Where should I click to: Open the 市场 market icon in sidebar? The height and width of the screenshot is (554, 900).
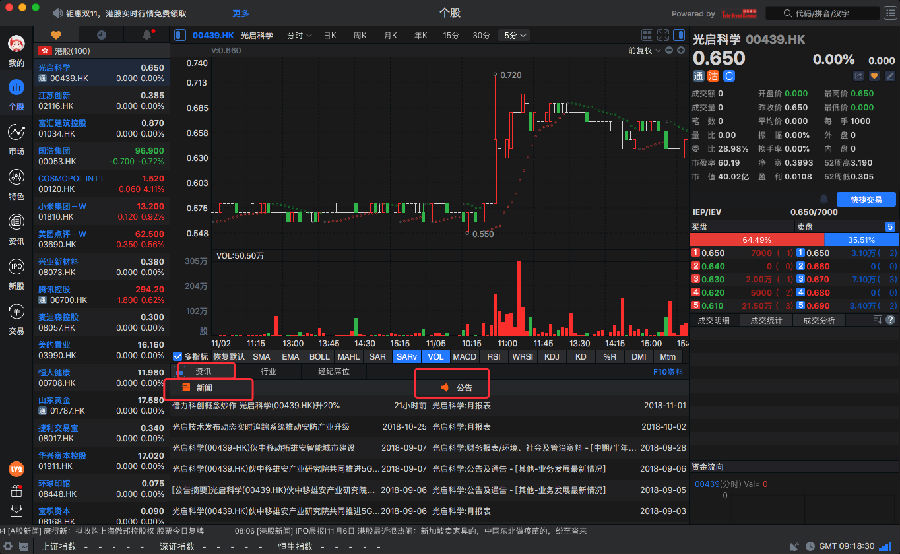pyautogui.click(x=16, y=133)
